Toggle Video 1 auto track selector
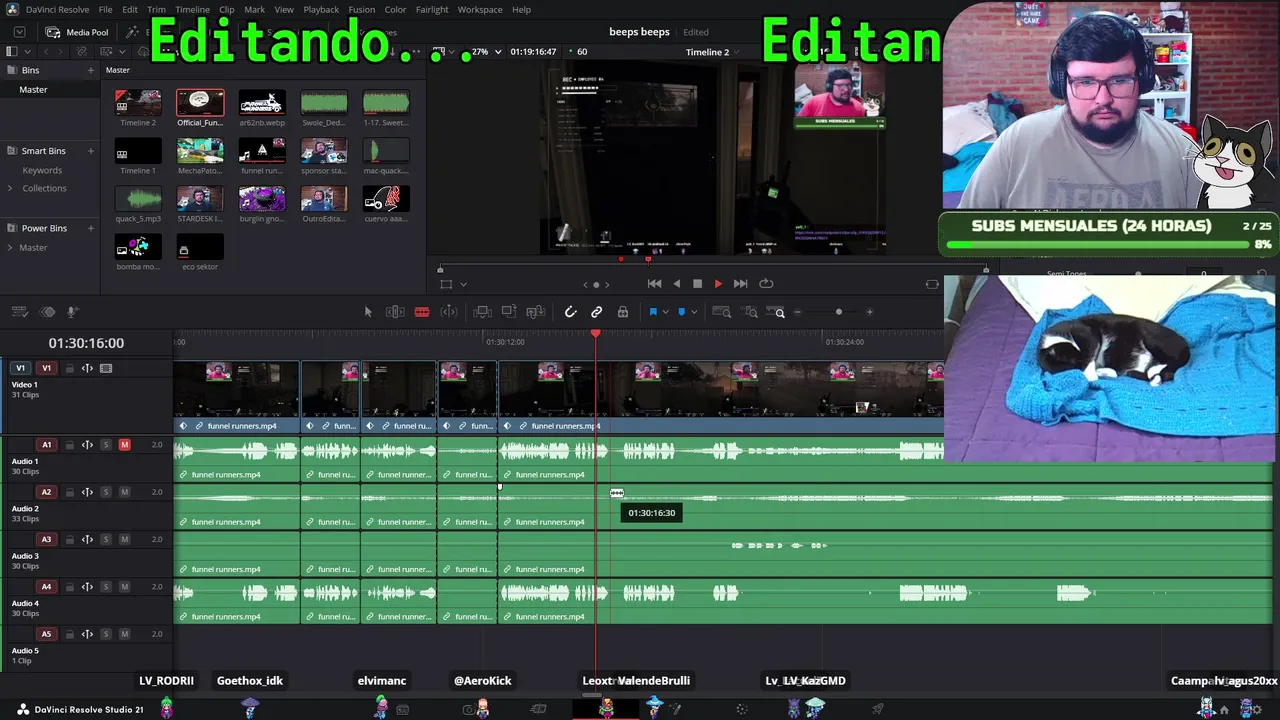Screen dimensions: 1280x720 click(x=87, y=368)
